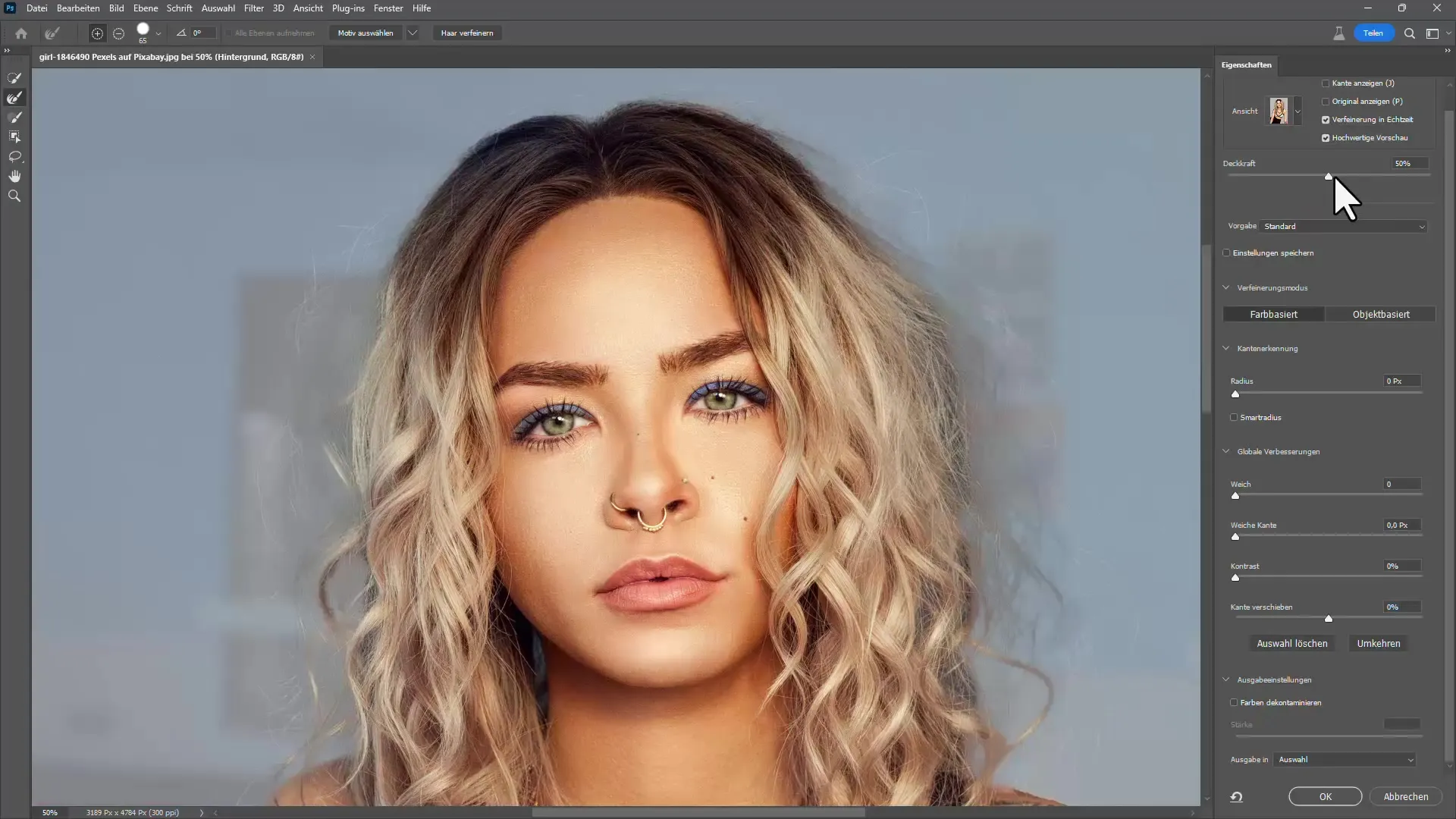Toggle Original anzeigen checkbox
Screen dimensions: 1456x819
coord(1326,102)
